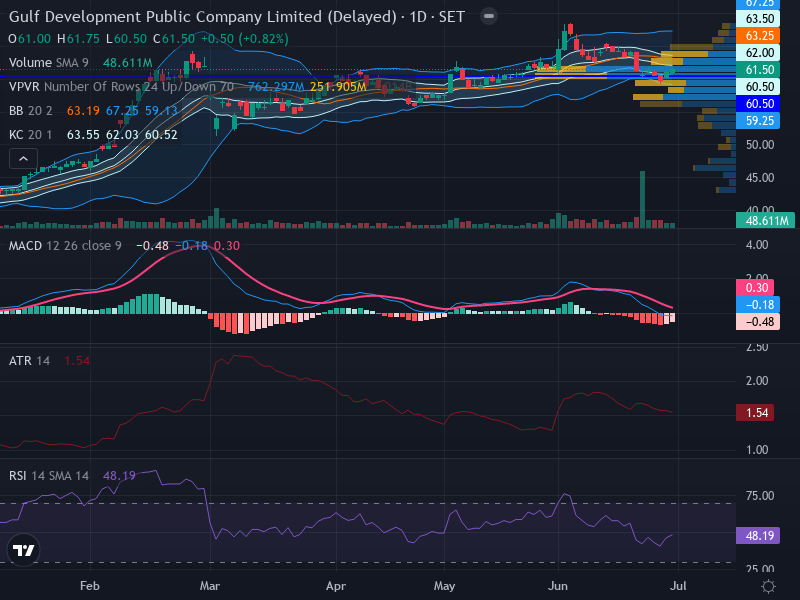This screenshot has height=600, width=800.
Task: Select the BB 20 2 indicator label
Action: 31,111
